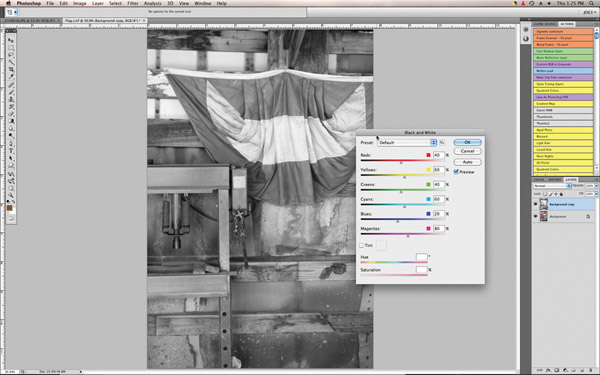Open JOE3 workspace switcher
This screenshot has width=600, height=375.
click(590, 12)
